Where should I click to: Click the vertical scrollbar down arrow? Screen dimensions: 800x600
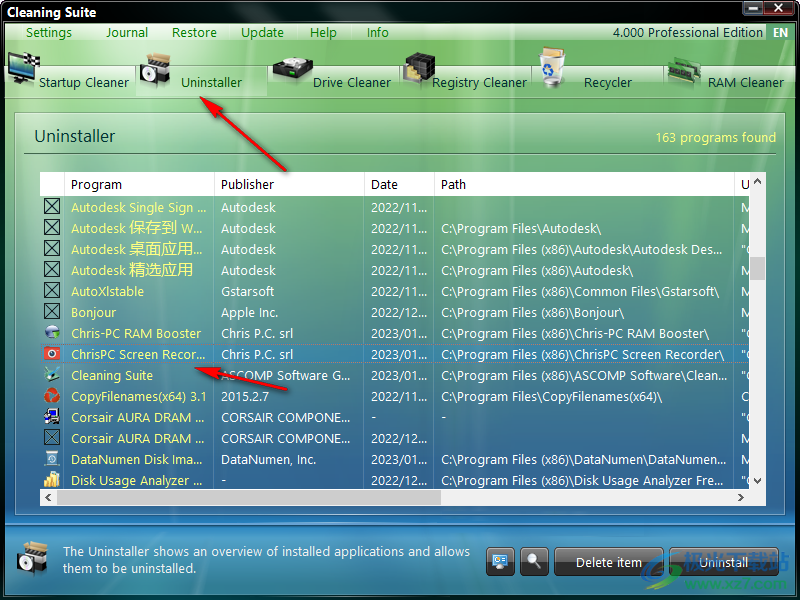pos(758,481)
